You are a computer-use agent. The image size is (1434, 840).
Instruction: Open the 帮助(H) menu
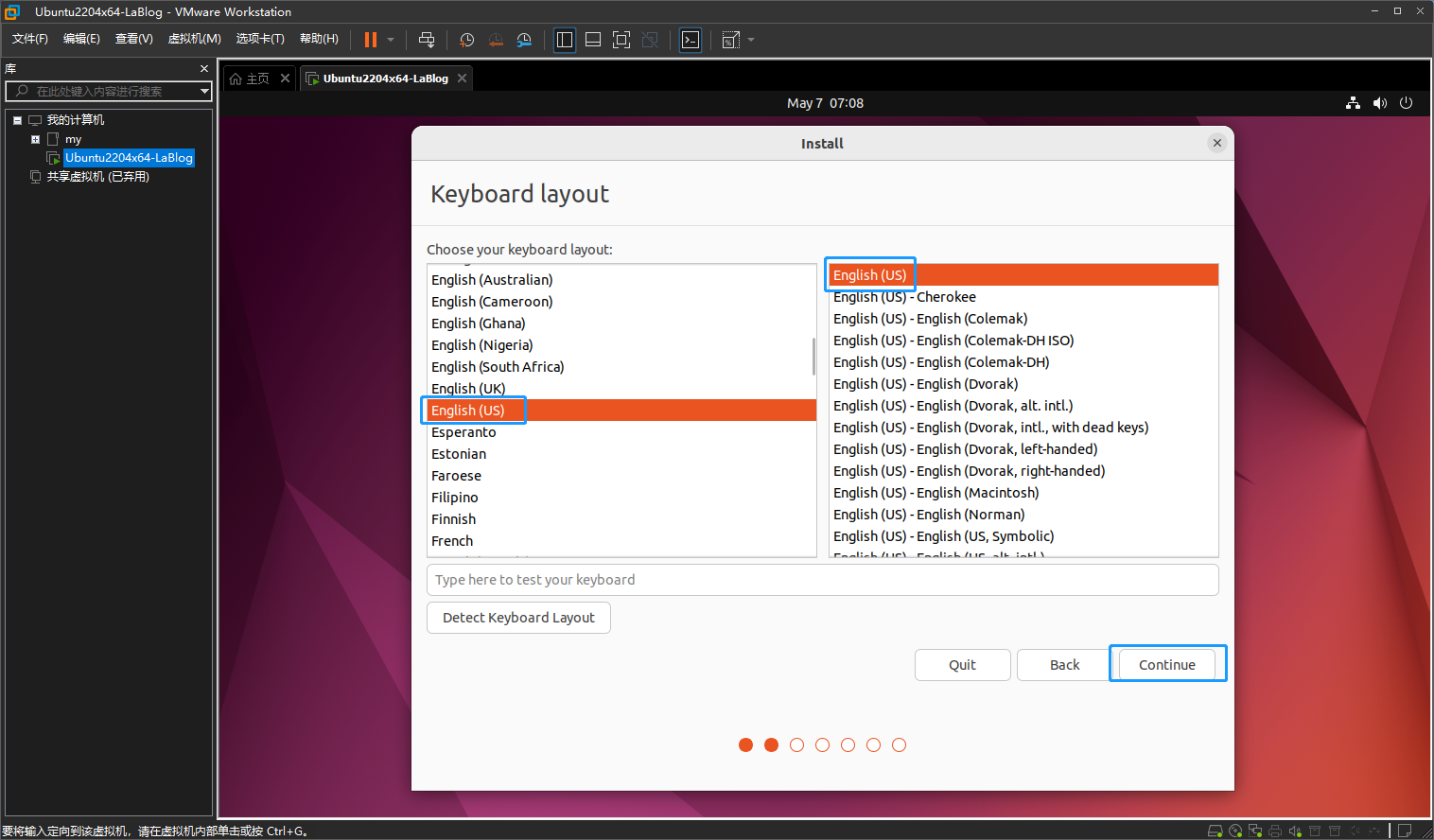[319, 39]
